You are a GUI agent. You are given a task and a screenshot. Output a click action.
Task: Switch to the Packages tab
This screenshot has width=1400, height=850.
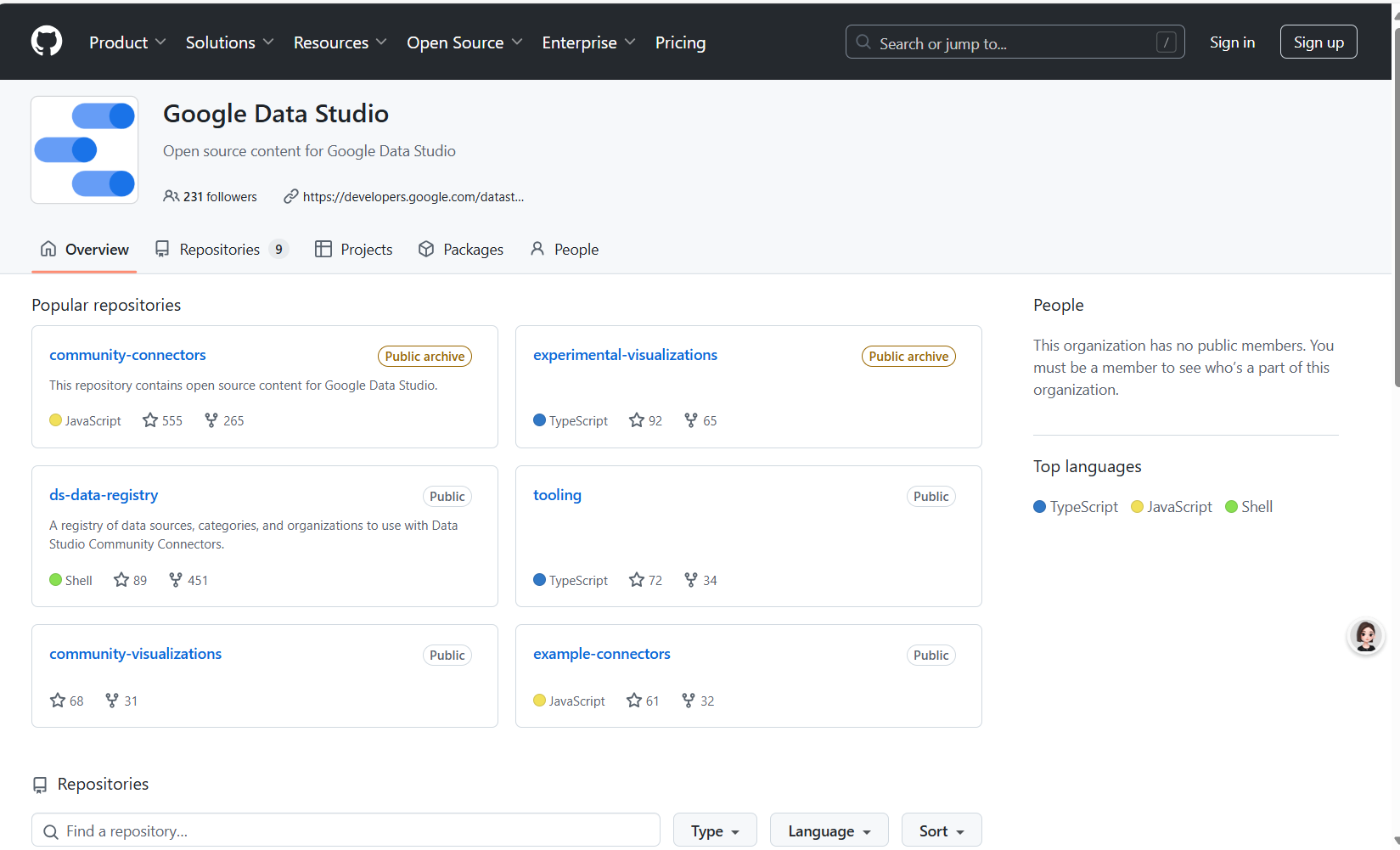(x=460, y=249)
